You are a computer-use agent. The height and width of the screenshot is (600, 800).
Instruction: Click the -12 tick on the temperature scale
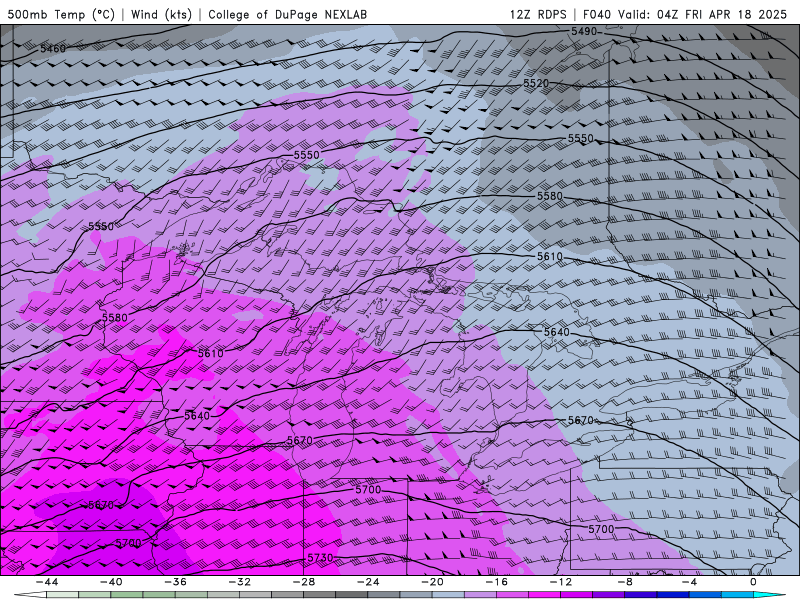[x=561, y=582]
